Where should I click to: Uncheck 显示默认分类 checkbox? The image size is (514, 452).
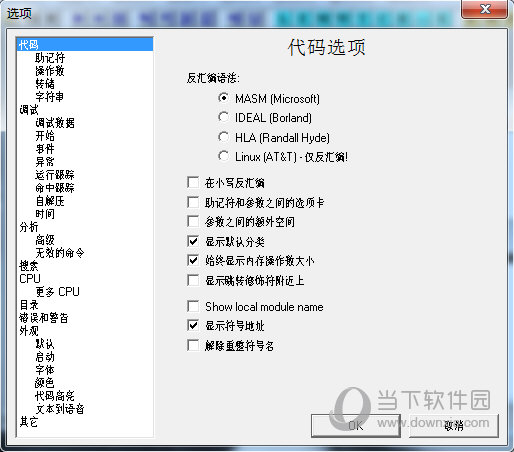[x=193, y=241]
